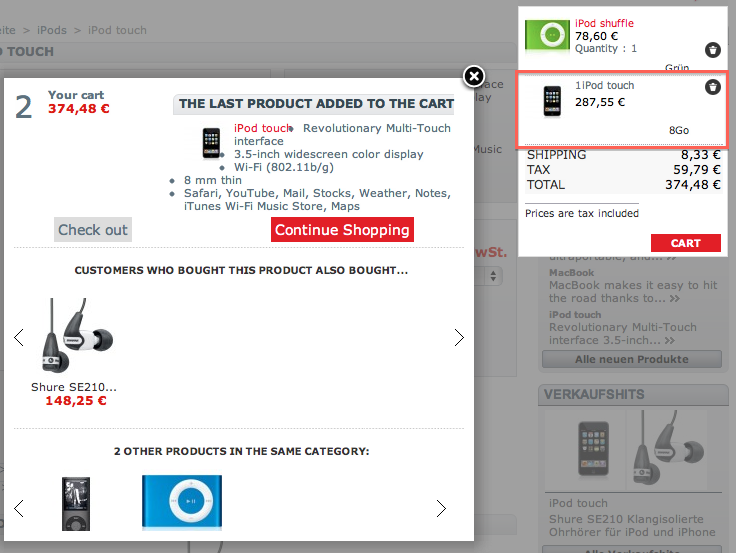736x553 pixels.
Task: Click the 148,25 € Shure price
Action: pyautogui.click(x=76, y=400)
